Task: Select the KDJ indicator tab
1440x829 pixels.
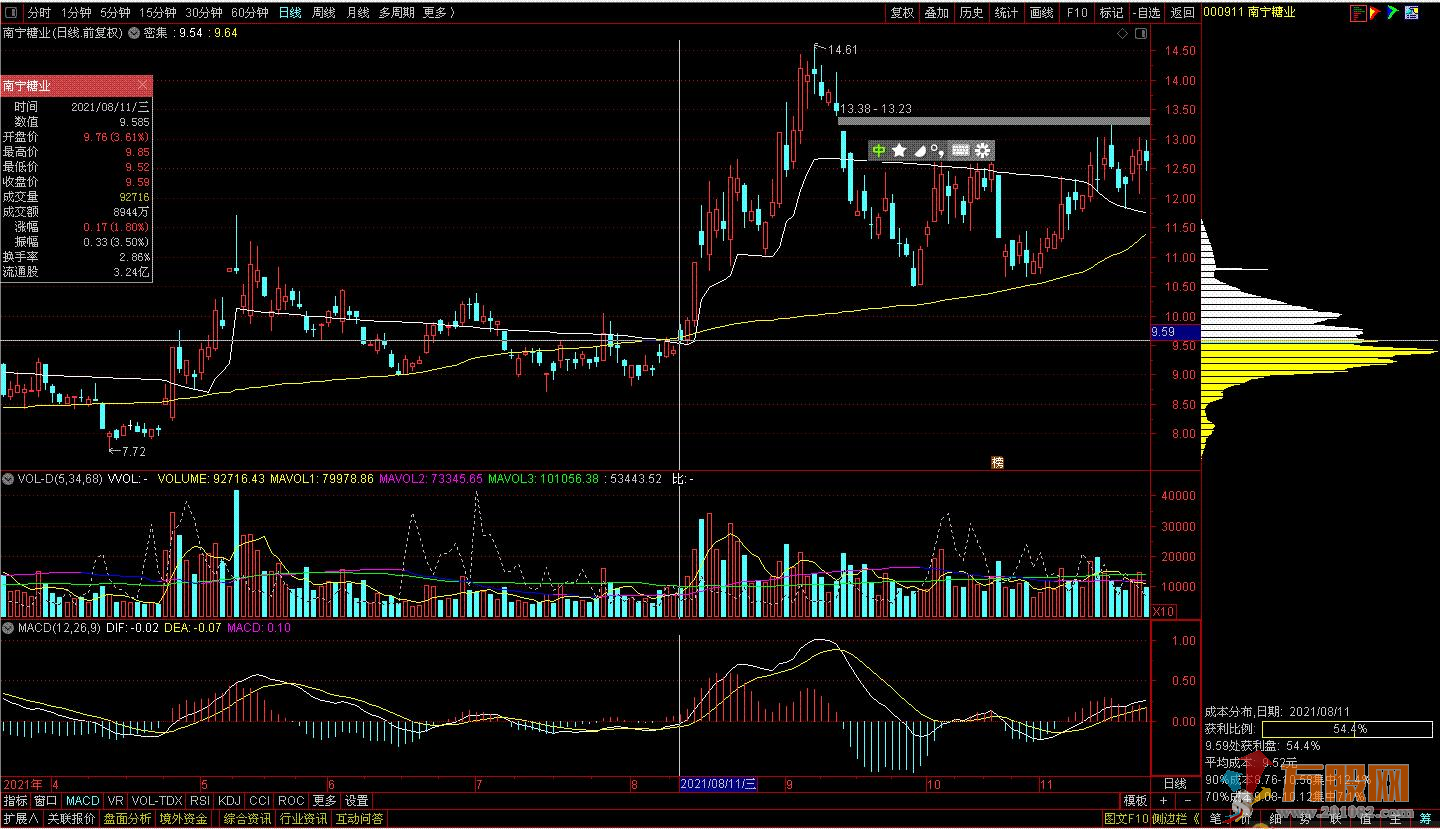Action: (230, 801)
